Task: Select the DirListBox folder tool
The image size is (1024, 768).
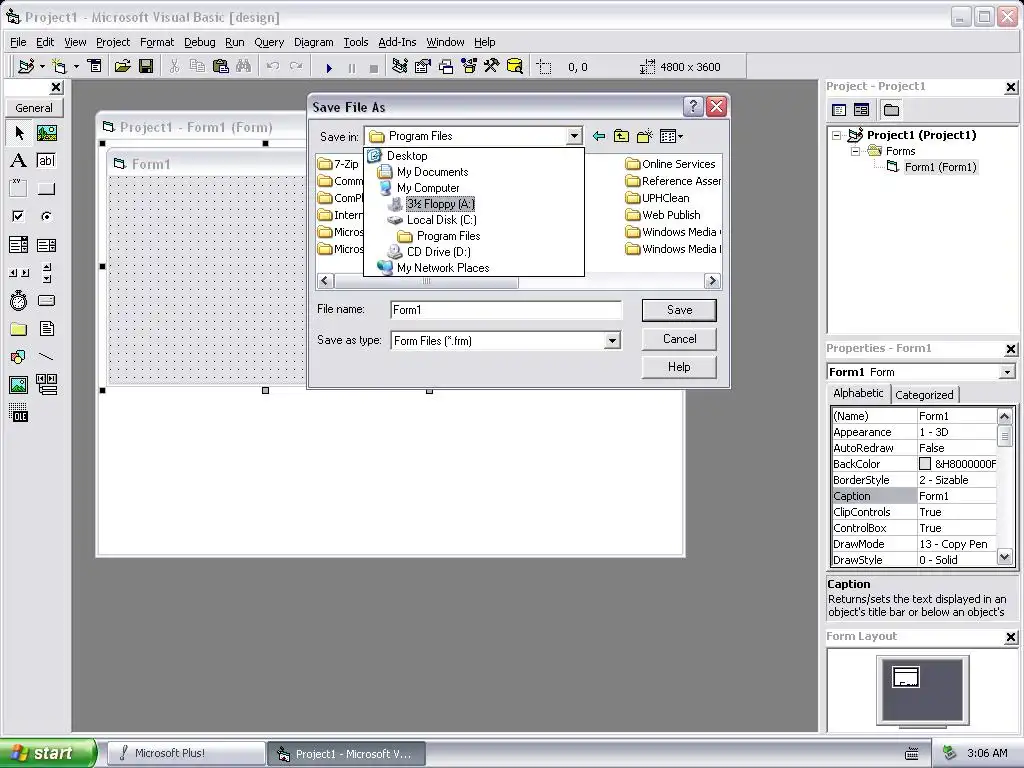Action: tap(19, 328)
